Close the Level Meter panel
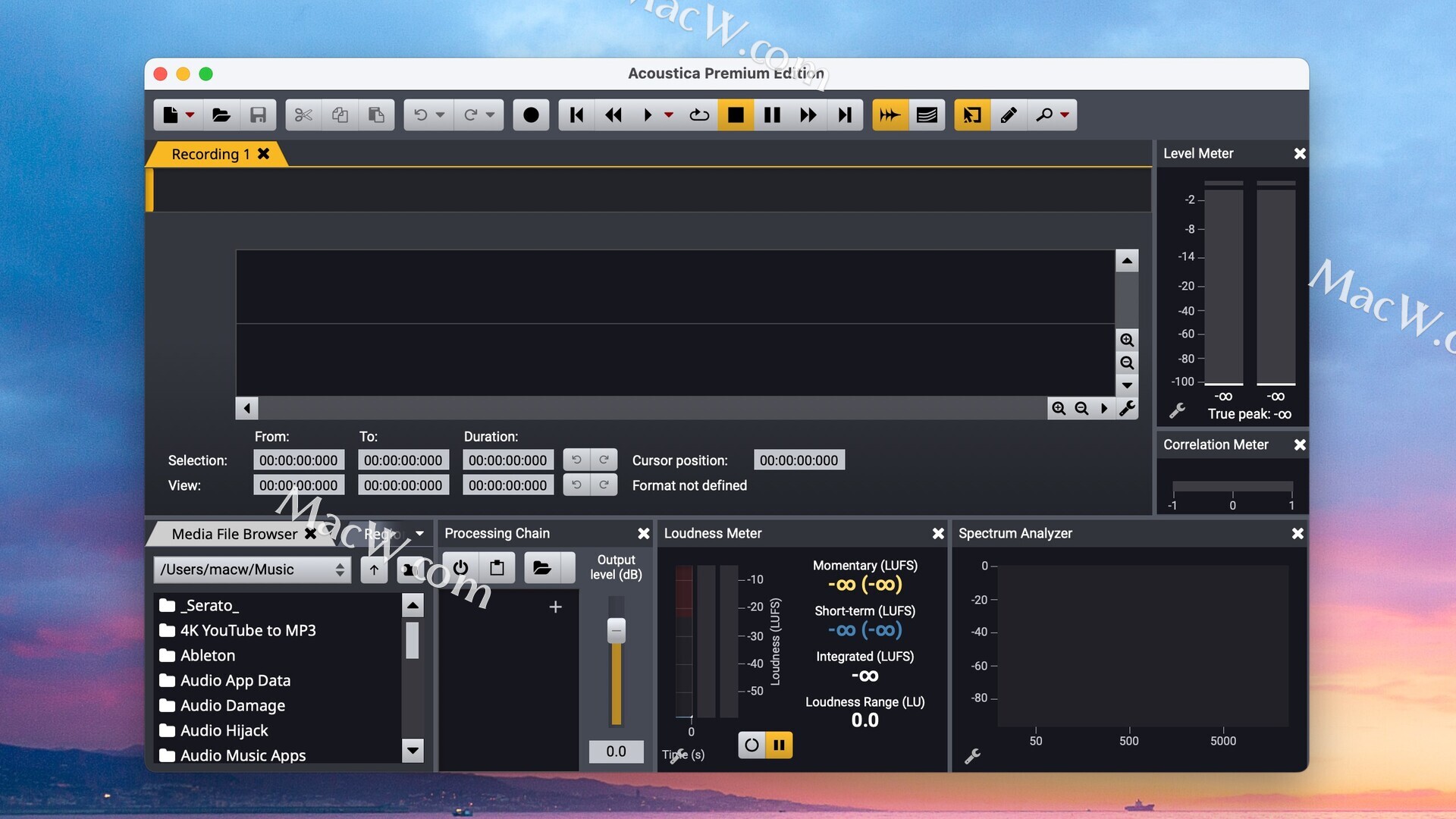Viewport: 1456px width, 819px height. point(1300,153)
